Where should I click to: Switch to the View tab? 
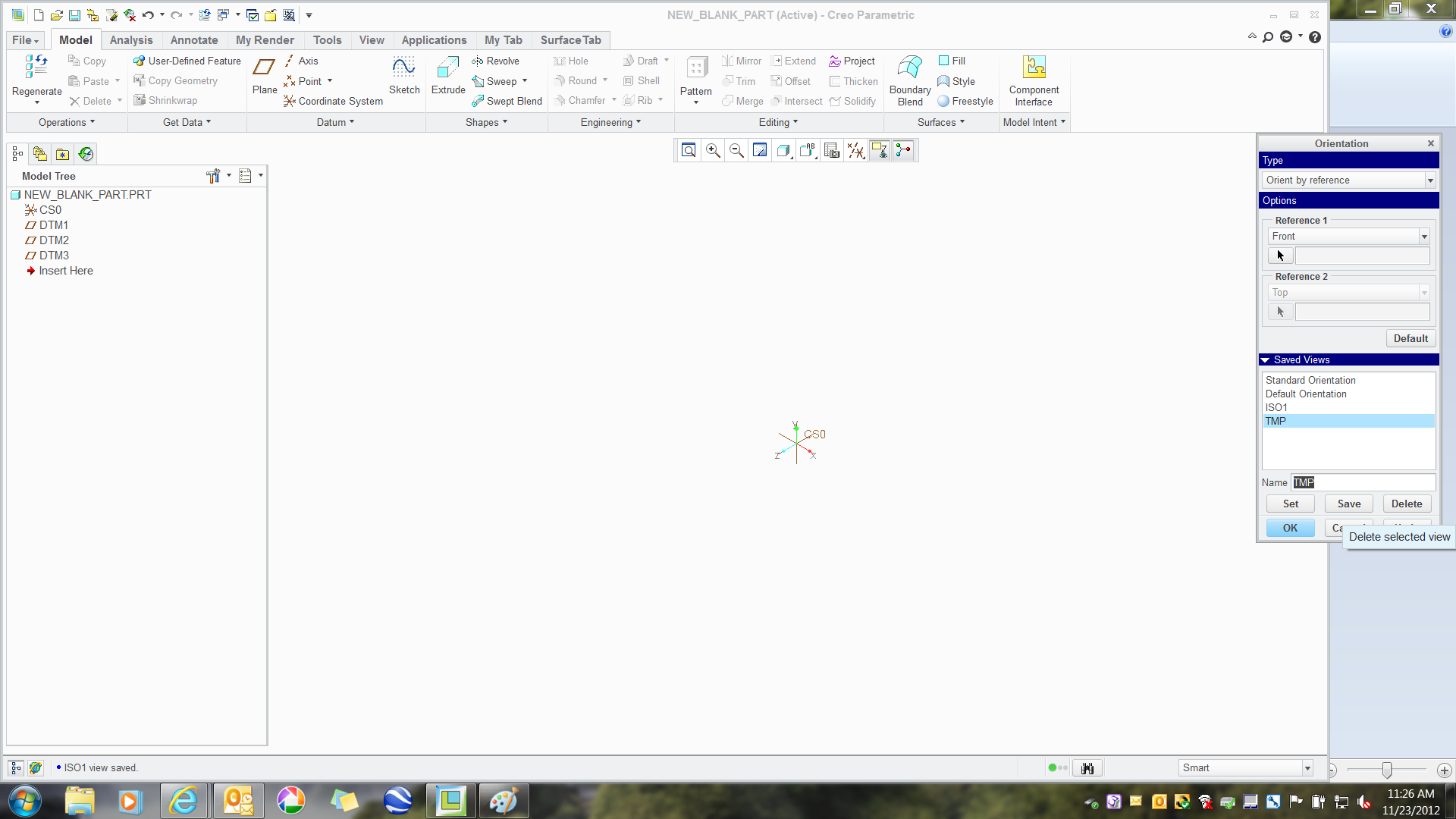coord(372,40)
